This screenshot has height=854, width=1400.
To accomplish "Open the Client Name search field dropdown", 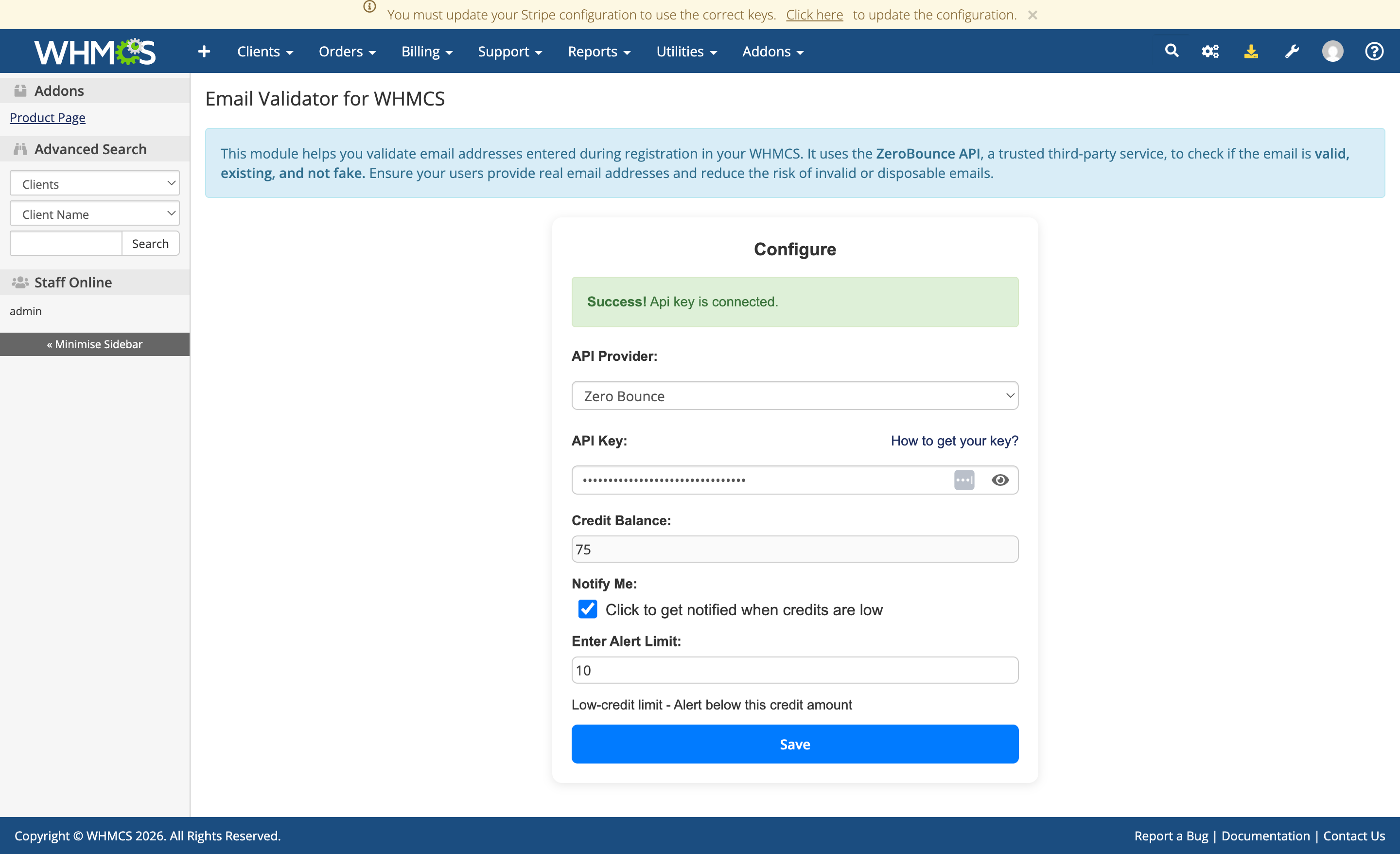I will (94, 214).
